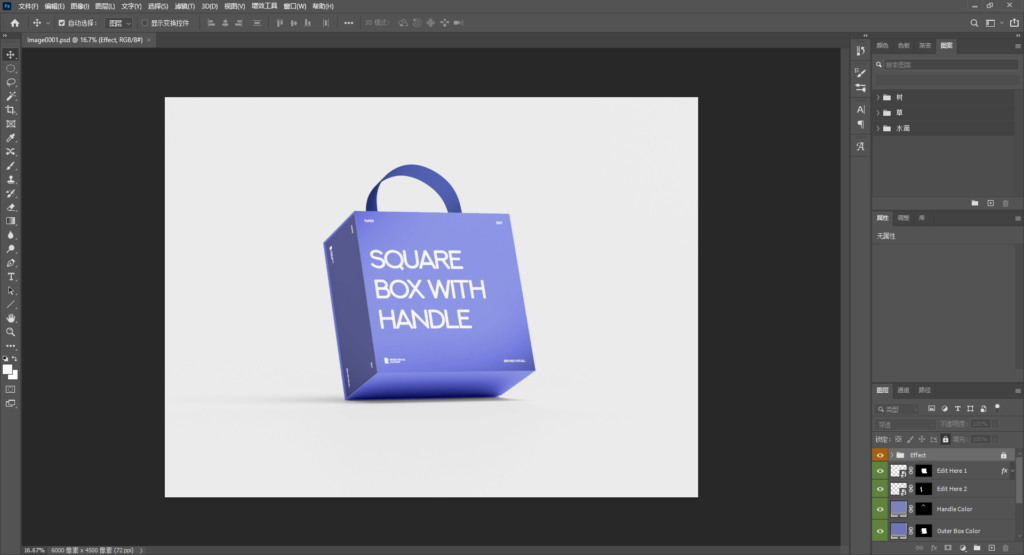Image resolution: width=1024 pixels, height=555 pixels.
Task: Create new adjustment layer icon
Action: pyautogui.click(x=963, y=548)
